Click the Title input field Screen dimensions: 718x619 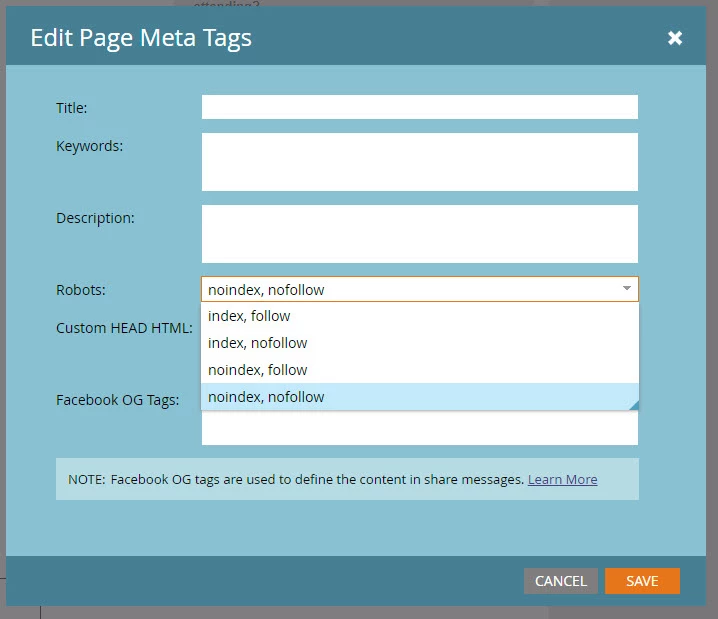419,107
